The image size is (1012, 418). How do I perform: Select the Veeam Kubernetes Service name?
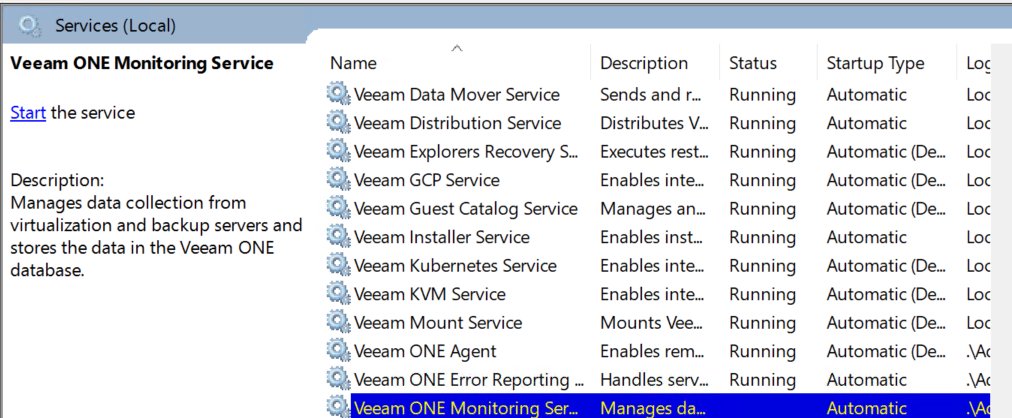click(x=455, y=266)
